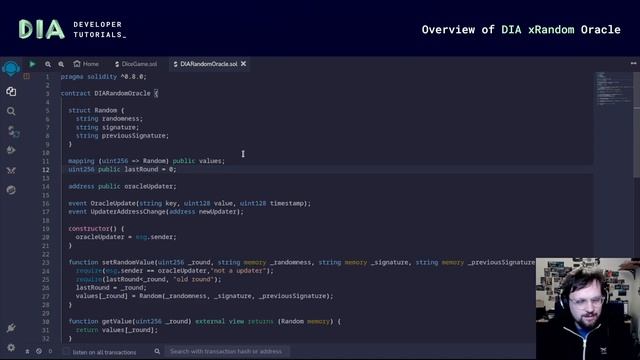Click the second zoom magnifier in the tab bar

61,64
